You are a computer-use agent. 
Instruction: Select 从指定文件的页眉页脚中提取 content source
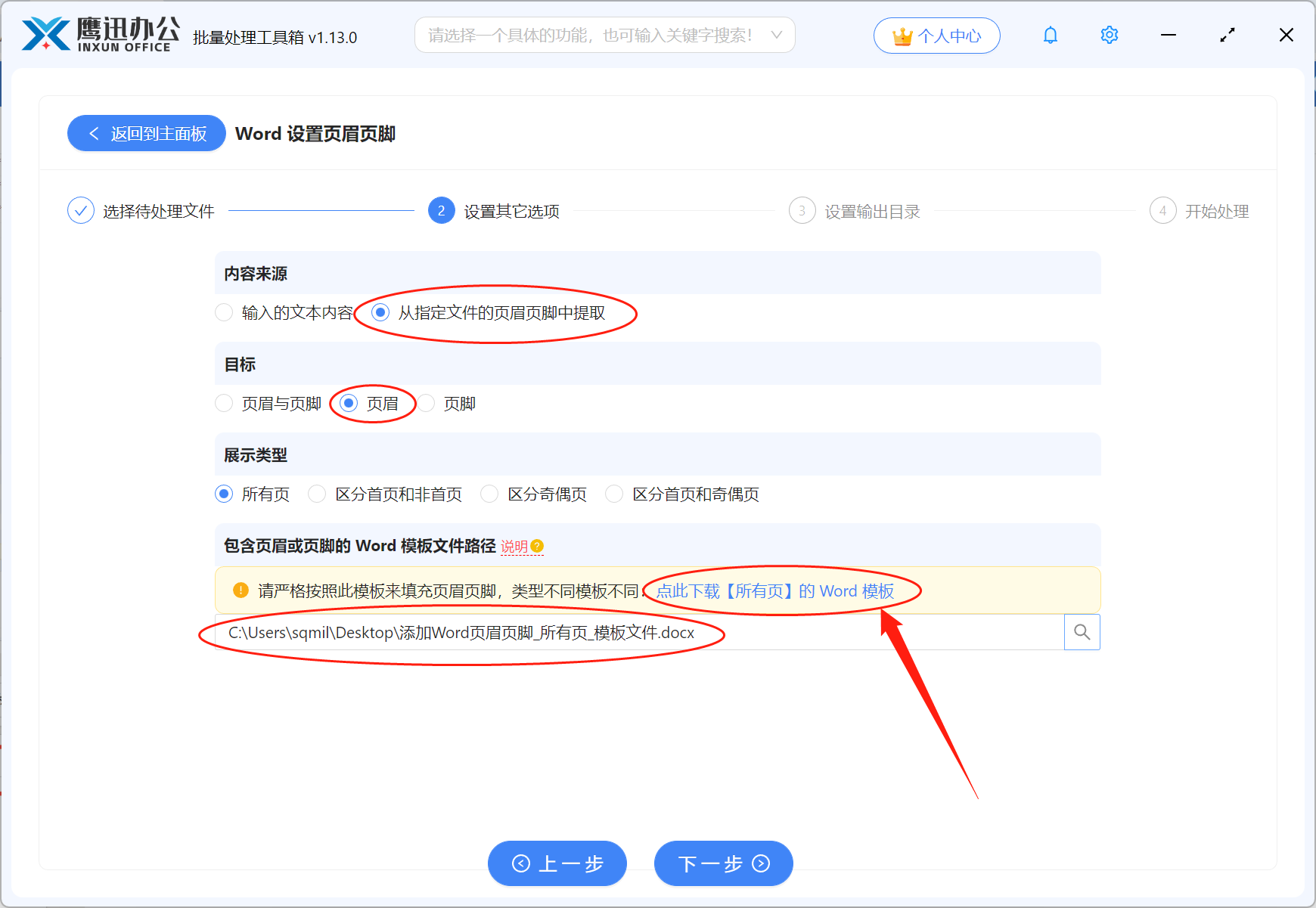(380, 312)
